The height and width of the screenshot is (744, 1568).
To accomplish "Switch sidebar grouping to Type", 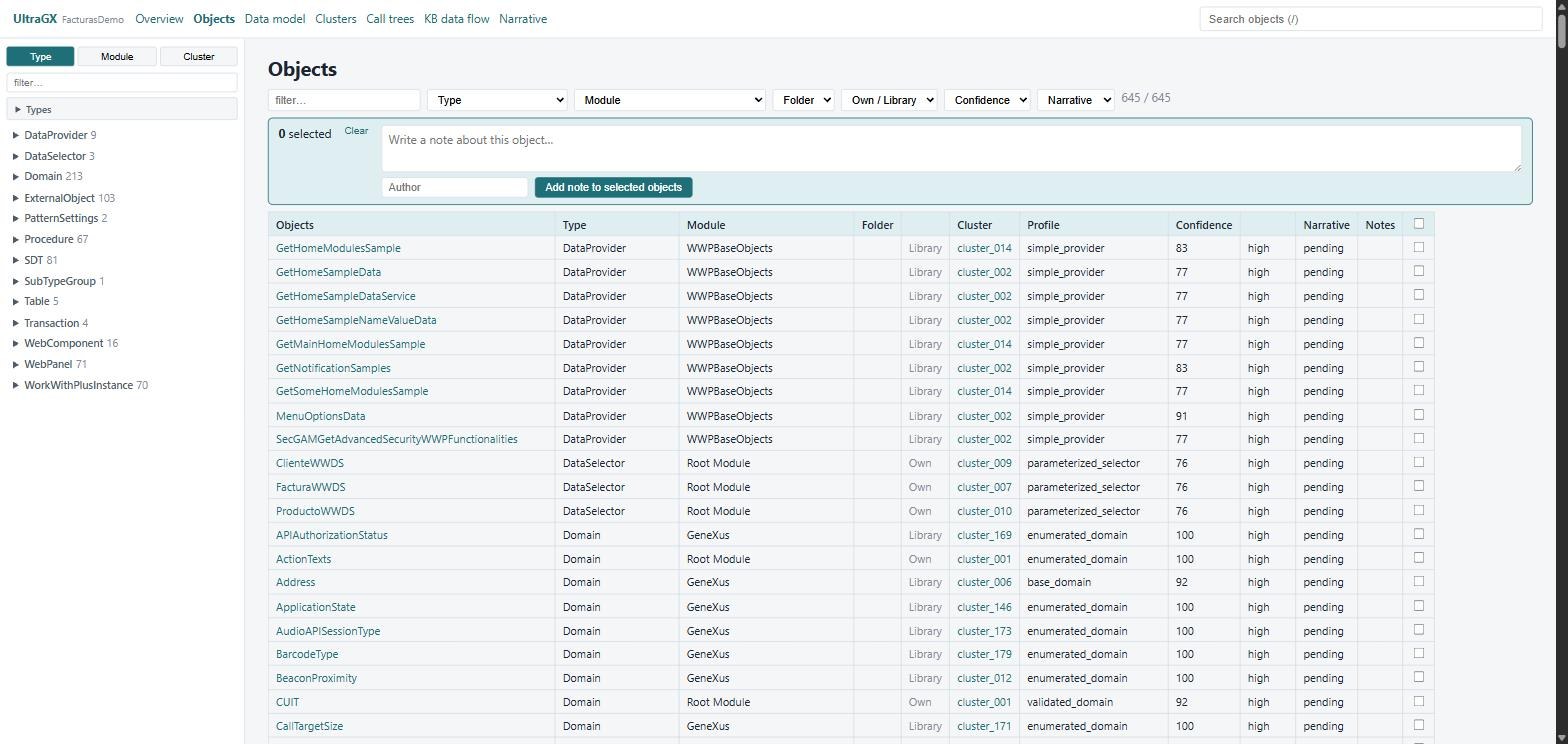I will [x=40, y=57].
